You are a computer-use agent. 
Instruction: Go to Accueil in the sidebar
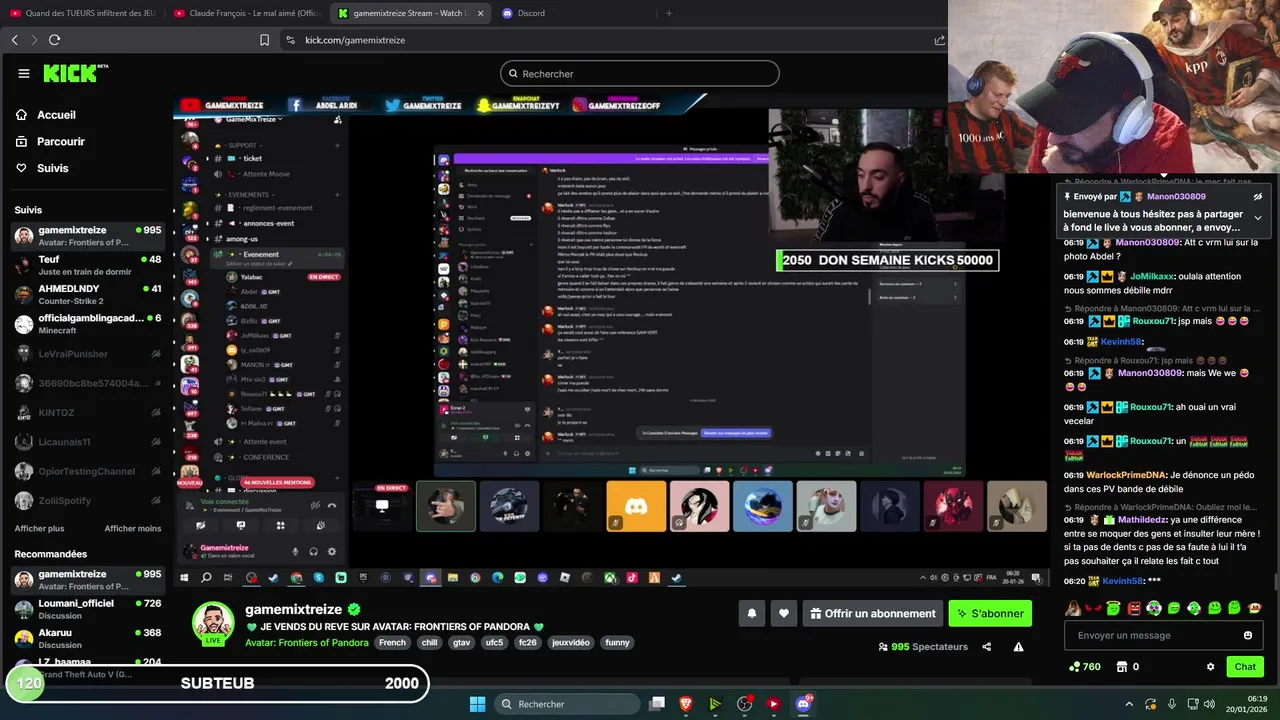(x=46, y=115)
